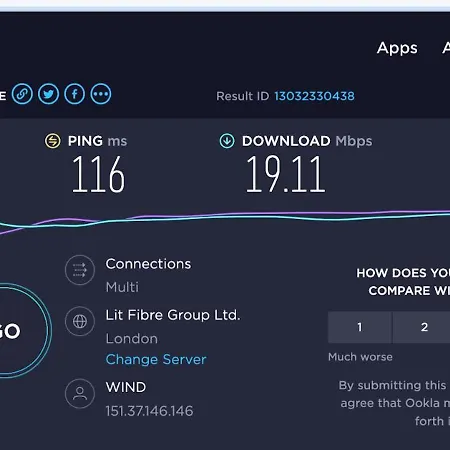
Task: Click the download arrow icon
Action: point(227,141)
